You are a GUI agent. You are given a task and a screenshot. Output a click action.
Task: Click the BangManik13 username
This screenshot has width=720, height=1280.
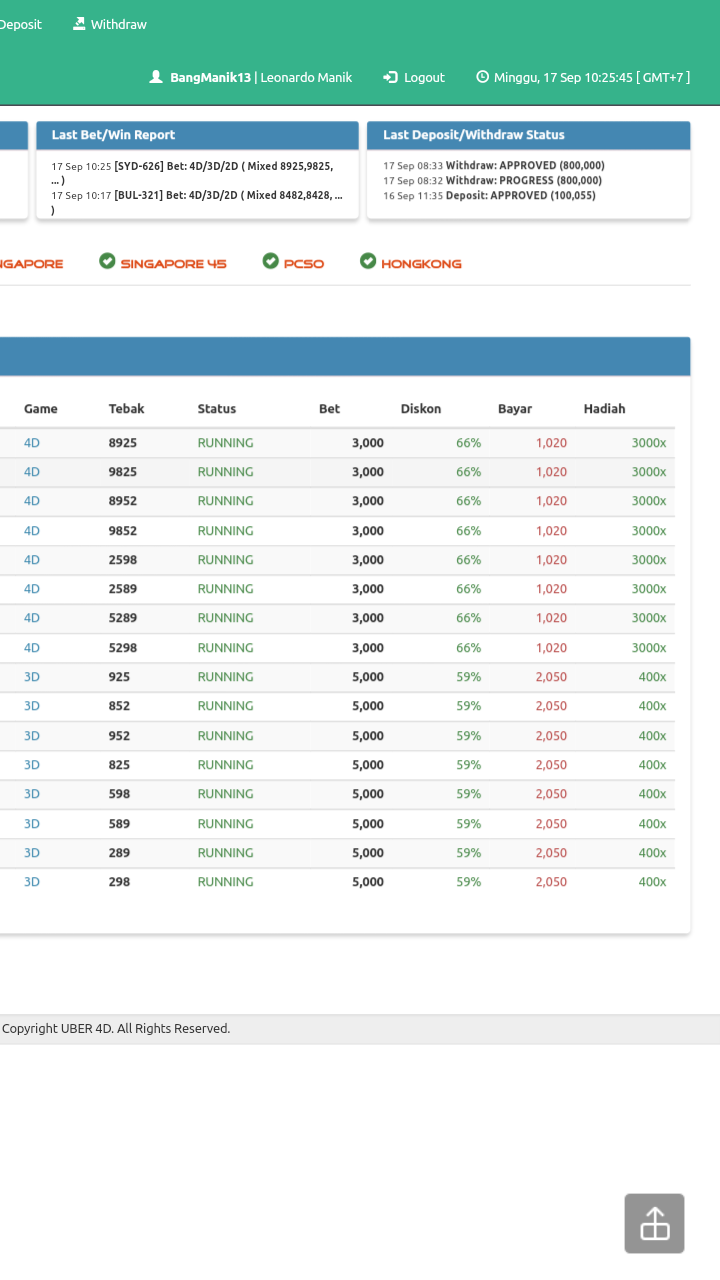click(210, 77)
